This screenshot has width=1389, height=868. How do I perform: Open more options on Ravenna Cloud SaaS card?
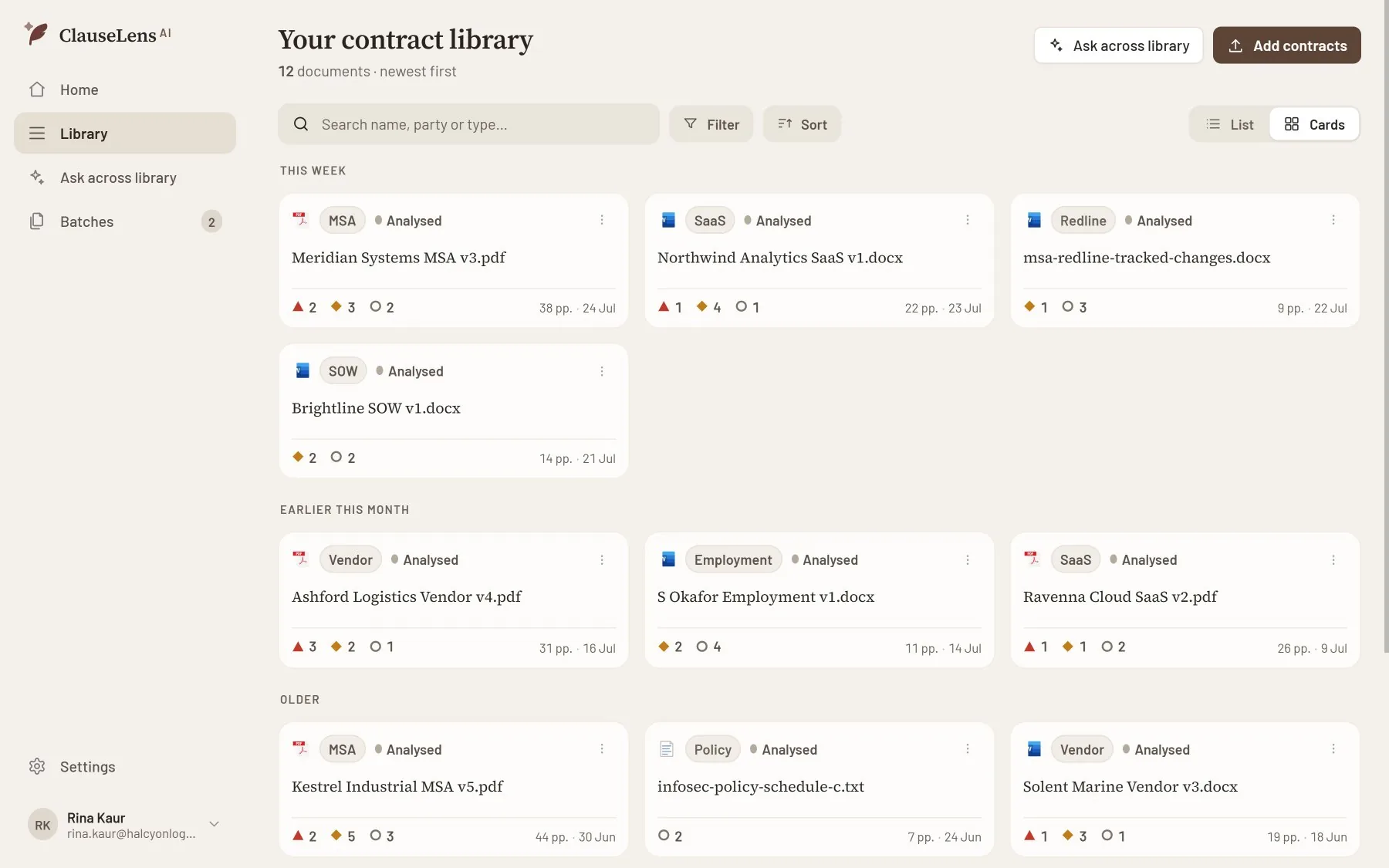click(x=1333, y=560)
